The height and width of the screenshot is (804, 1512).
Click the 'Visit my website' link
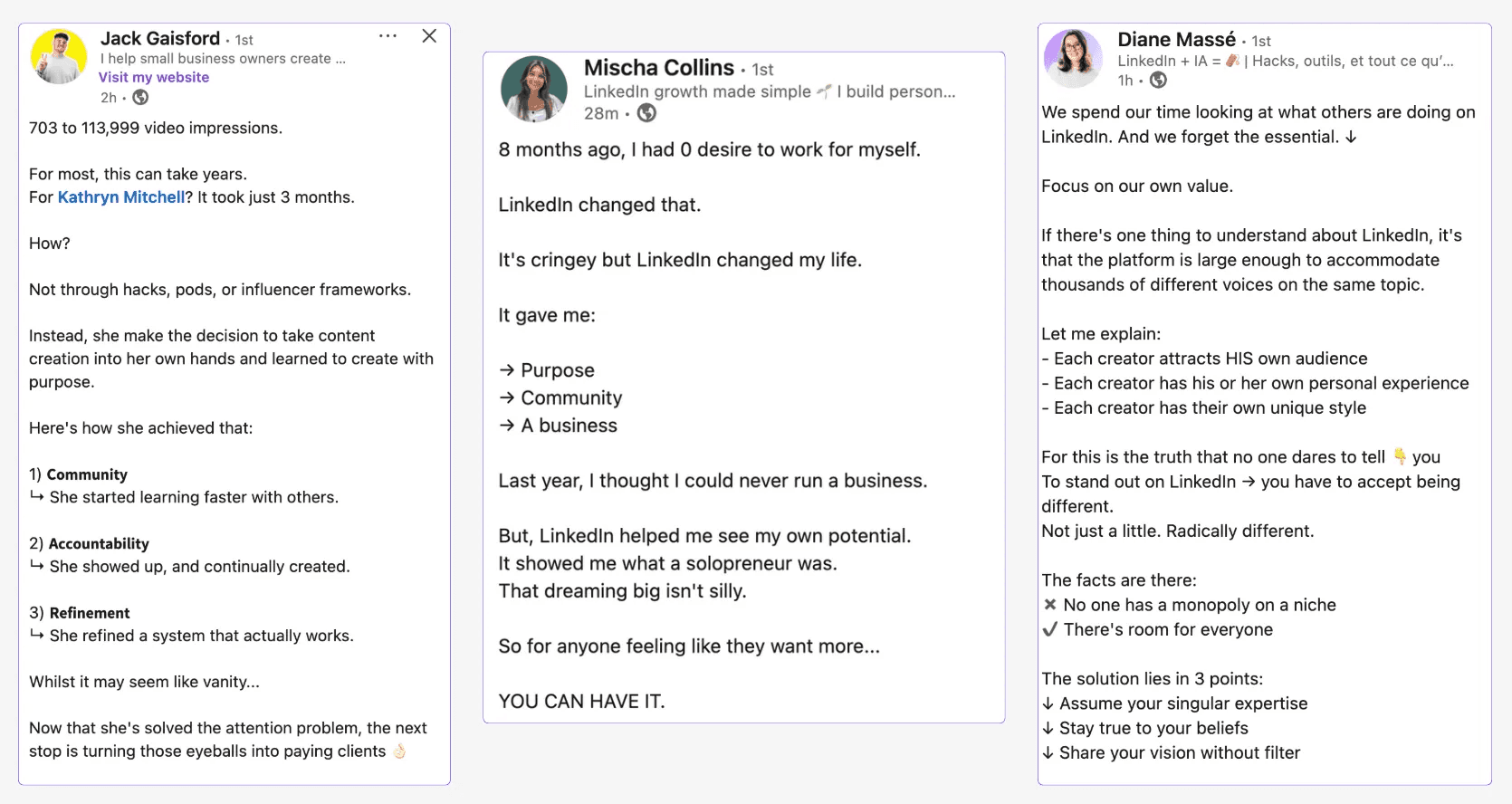tap(154, 77)
